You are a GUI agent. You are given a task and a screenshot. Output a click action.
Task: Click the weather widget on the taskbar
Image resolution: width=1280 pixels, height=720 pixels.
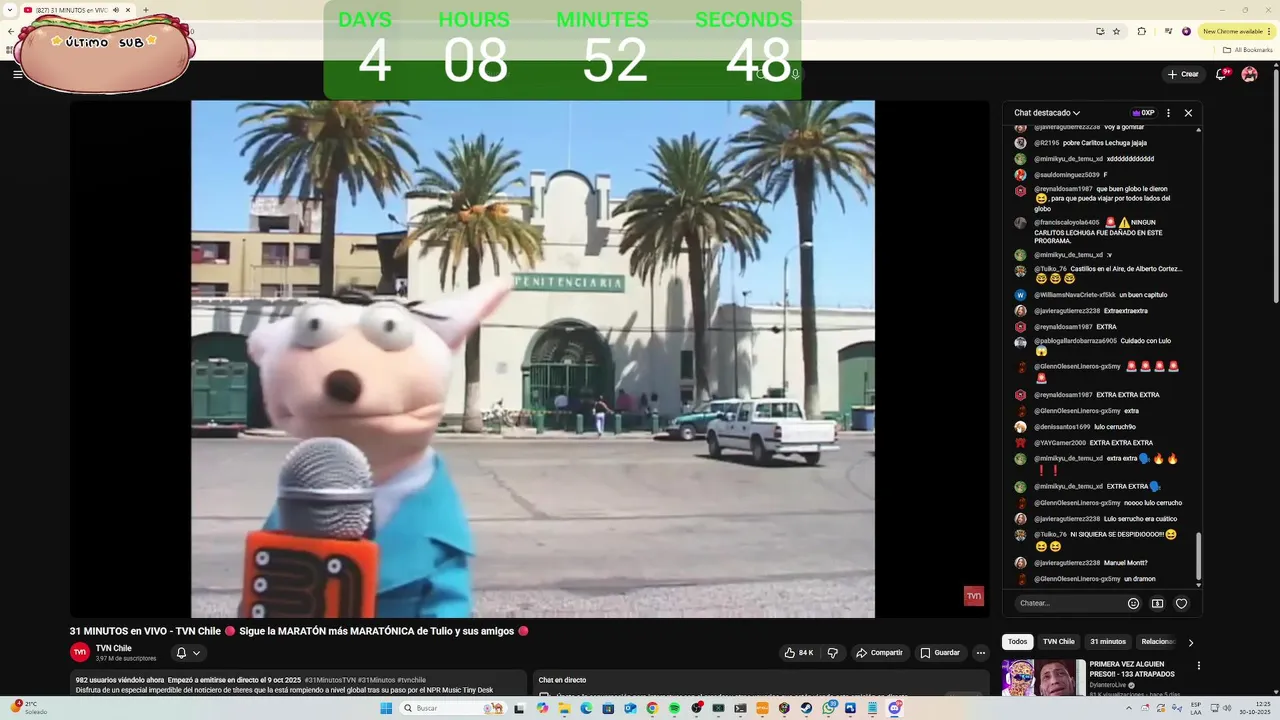pos(28,708)
